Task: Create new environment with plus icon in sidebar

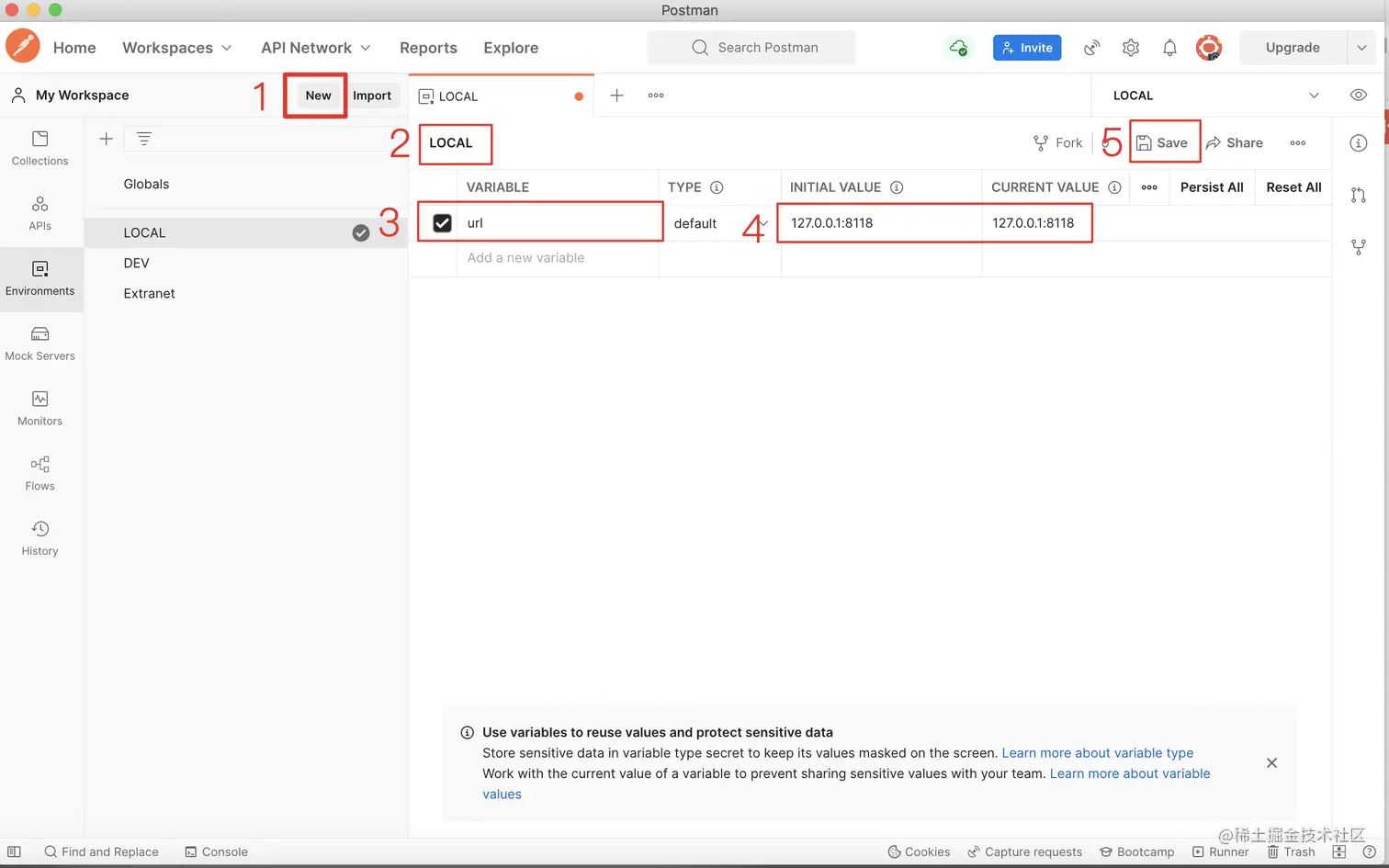Action: point(107,139)
